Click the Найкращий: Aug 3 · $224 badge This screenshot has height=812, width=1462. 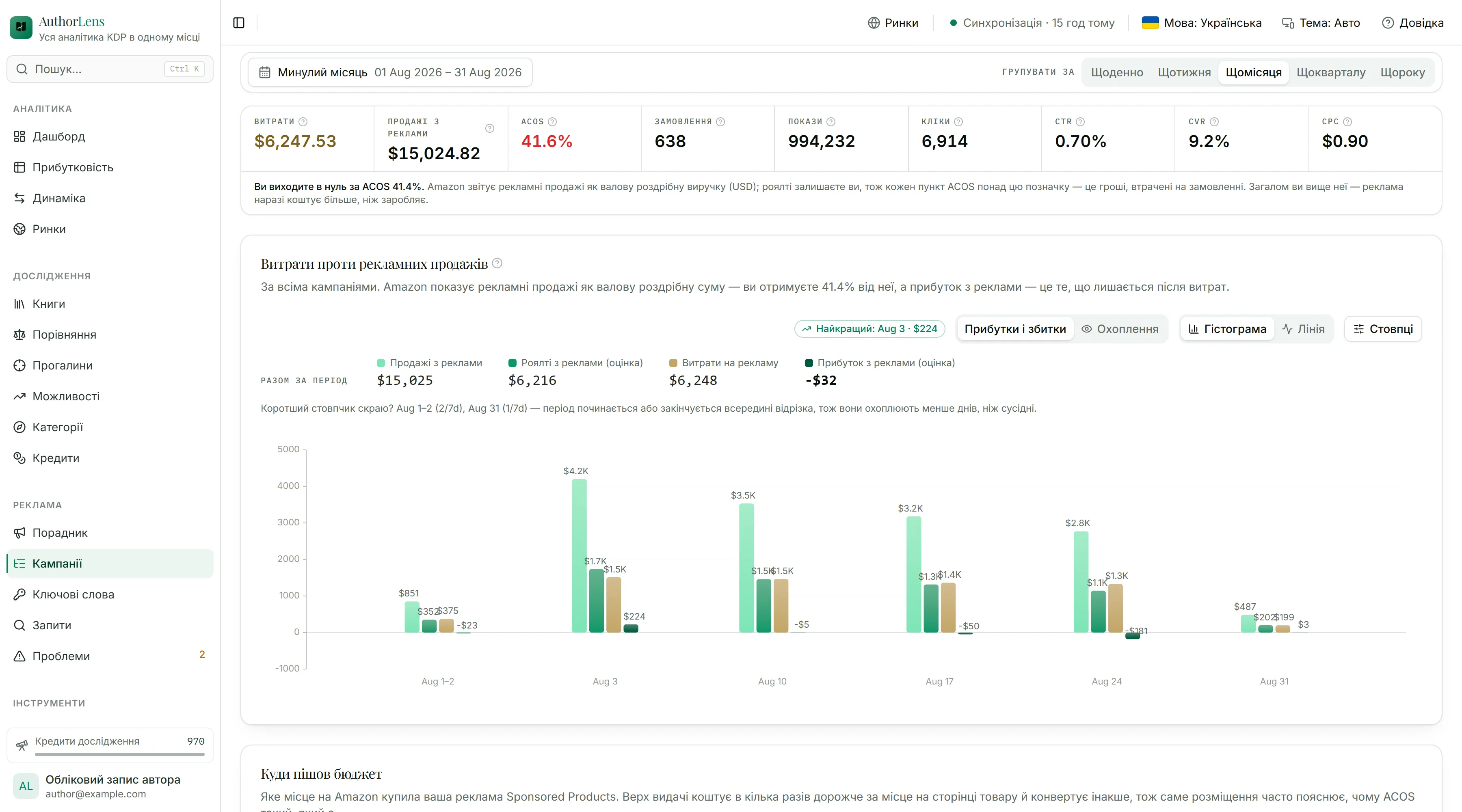pos(869,328)
